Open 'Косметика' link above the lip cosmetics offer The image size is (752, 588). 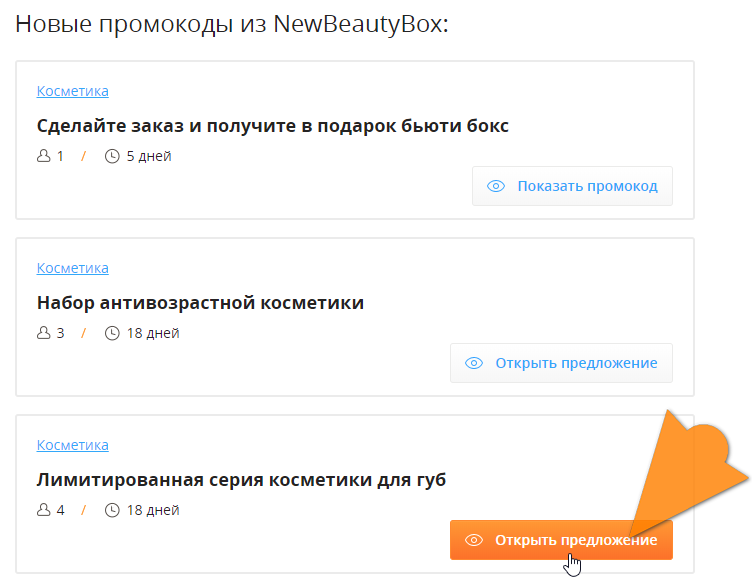click(72, 445)
